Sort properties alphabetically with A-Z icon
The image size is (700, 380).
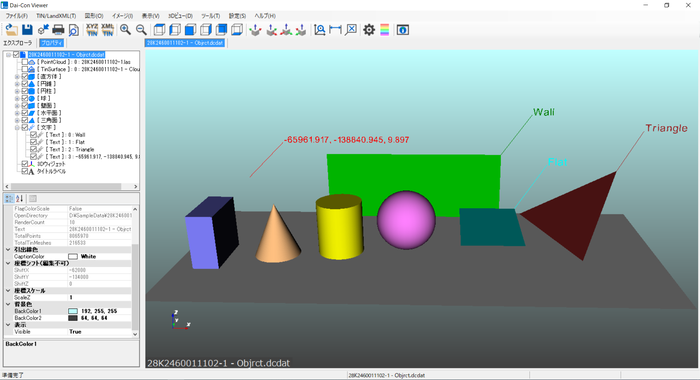pos(19,199)
